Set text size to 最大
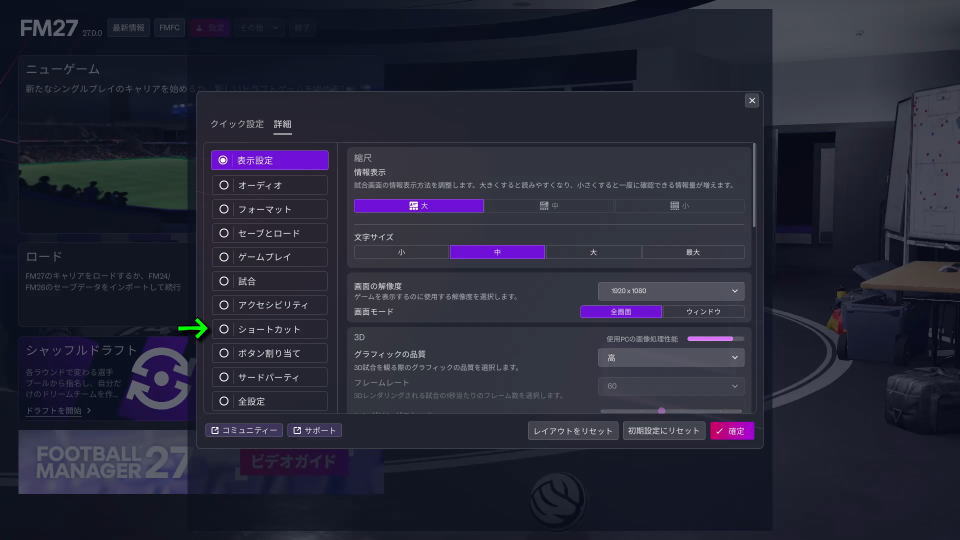This screenshot has height=540, width=960. [693, 252]
